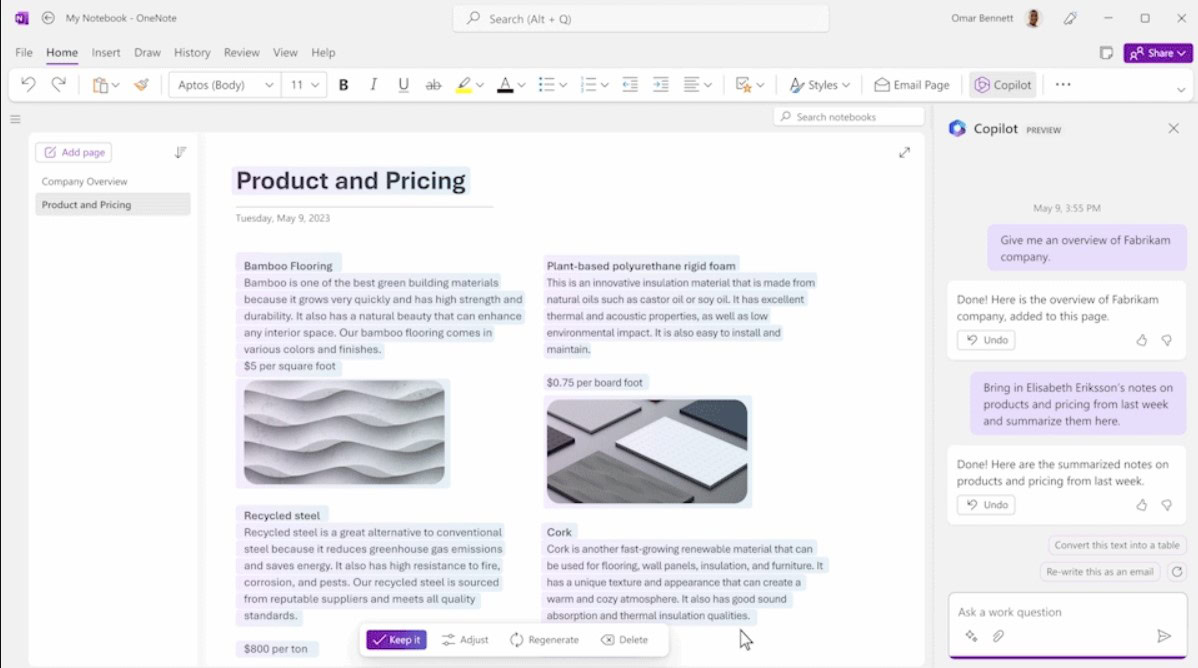Screen dimensions: 1198x668
Task: Open the text highlight color picker
Action: (x=480, y=85)
